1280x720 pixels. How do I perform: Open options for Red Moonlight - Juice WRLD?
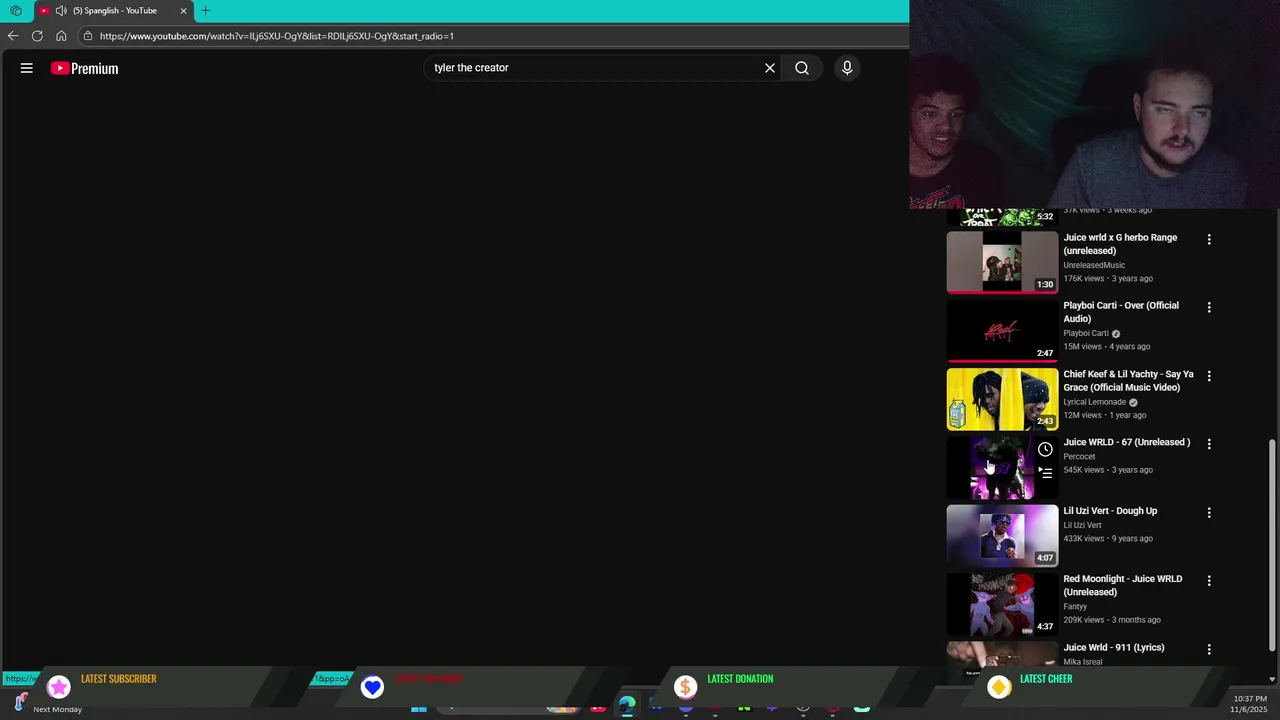[1209, 580]
